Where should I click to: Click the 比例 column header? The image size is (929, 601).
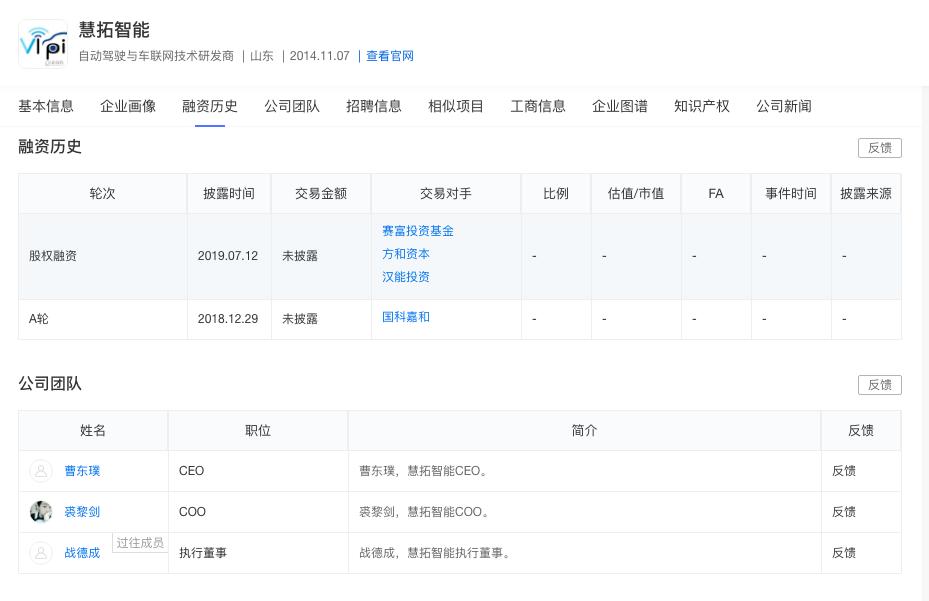click(x=556, y=194)
